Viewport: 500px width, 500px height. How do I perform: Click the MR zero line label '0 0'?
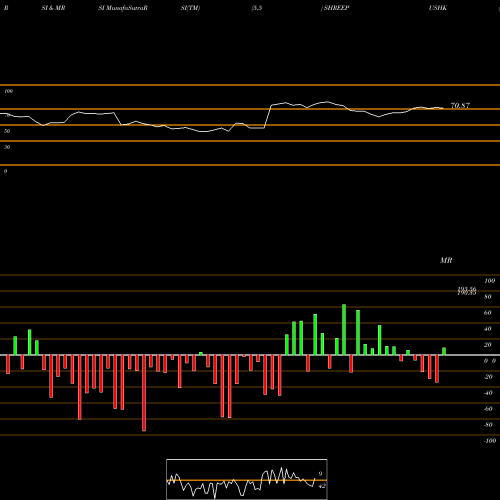(x=490, y=361)
